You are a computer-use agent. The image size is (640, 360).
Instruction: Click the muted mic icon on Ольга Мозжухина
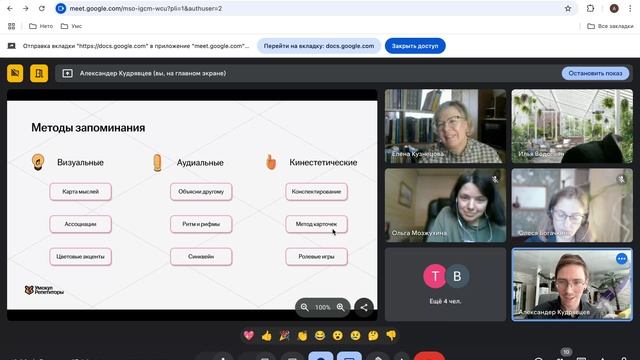coord(495,179)
